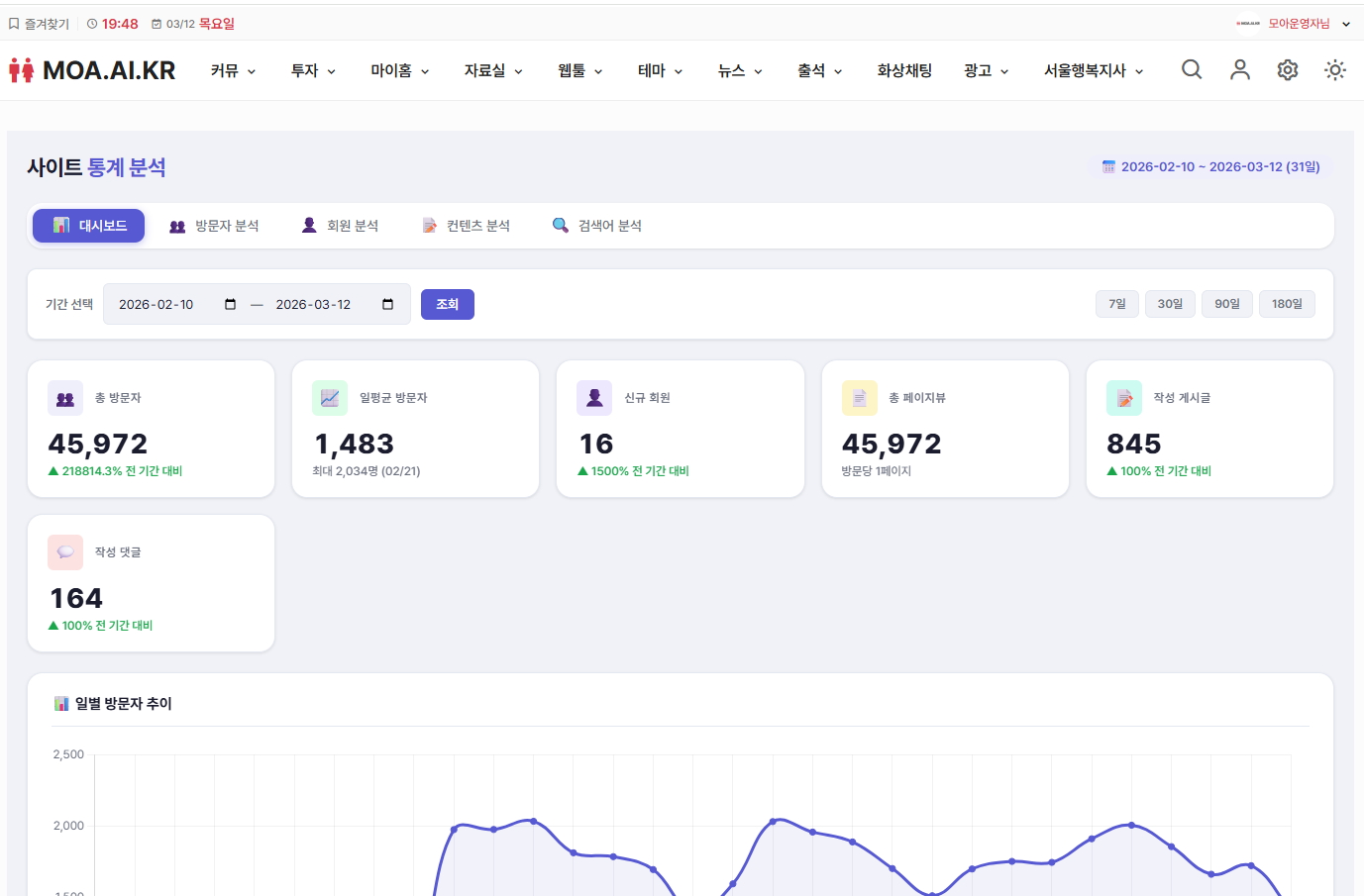Click the 2026-02-10 start date field

click(157, 304)
